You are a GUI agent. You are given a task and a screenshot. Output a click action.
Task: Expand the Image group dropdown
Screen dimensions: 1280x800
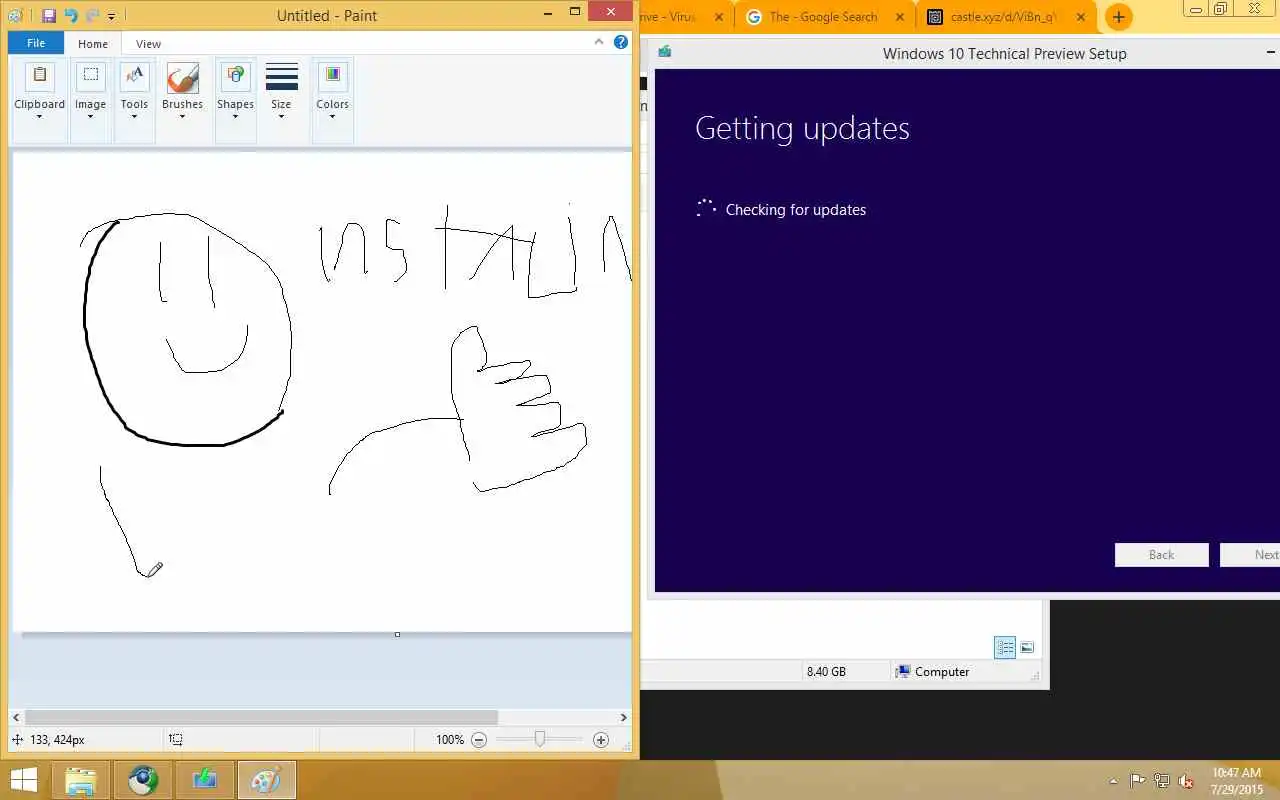tap(90, 116)
